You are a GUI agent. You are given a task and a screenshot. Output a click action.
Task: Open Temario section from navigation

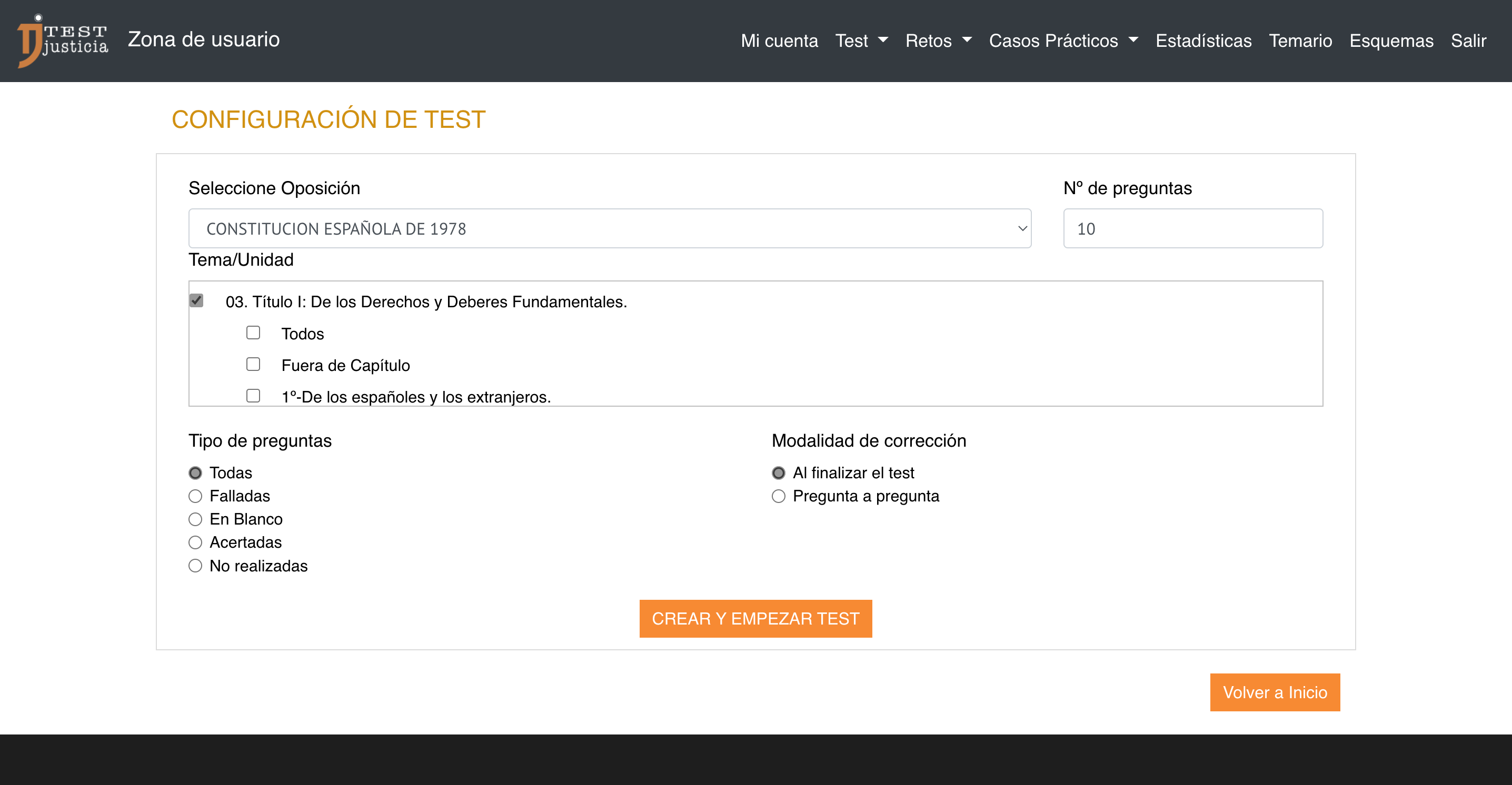(1301, 41)
